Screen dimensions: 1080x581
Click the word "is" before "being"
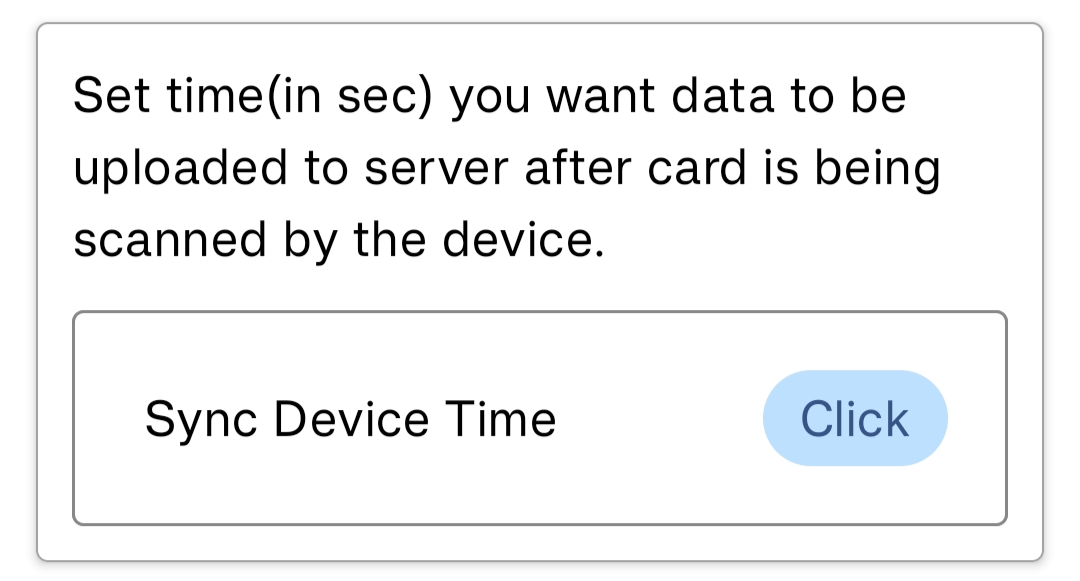[781, 169]
